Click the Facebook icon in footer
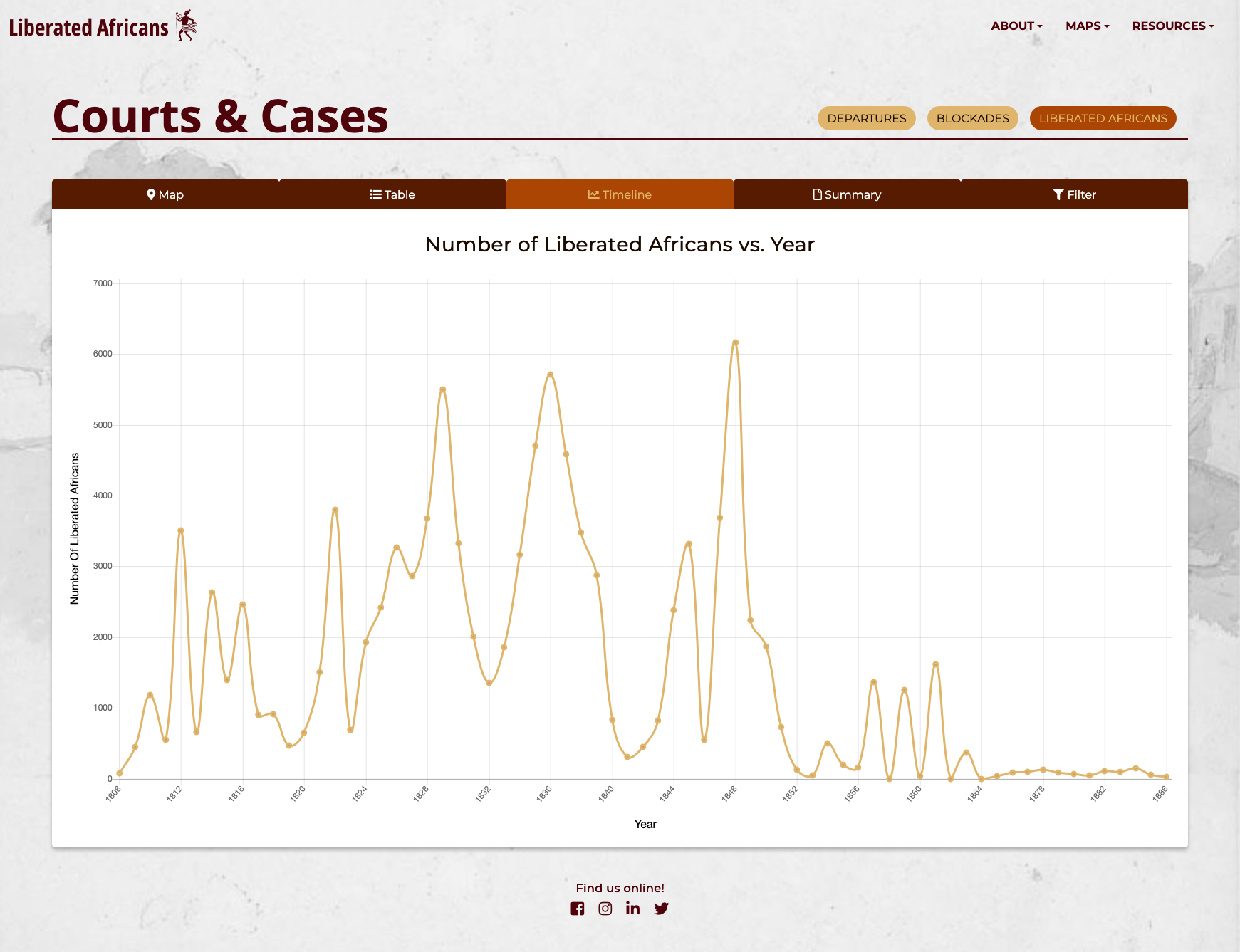Viewport: 1240px width, 952px height. click(x=578, y=909)
